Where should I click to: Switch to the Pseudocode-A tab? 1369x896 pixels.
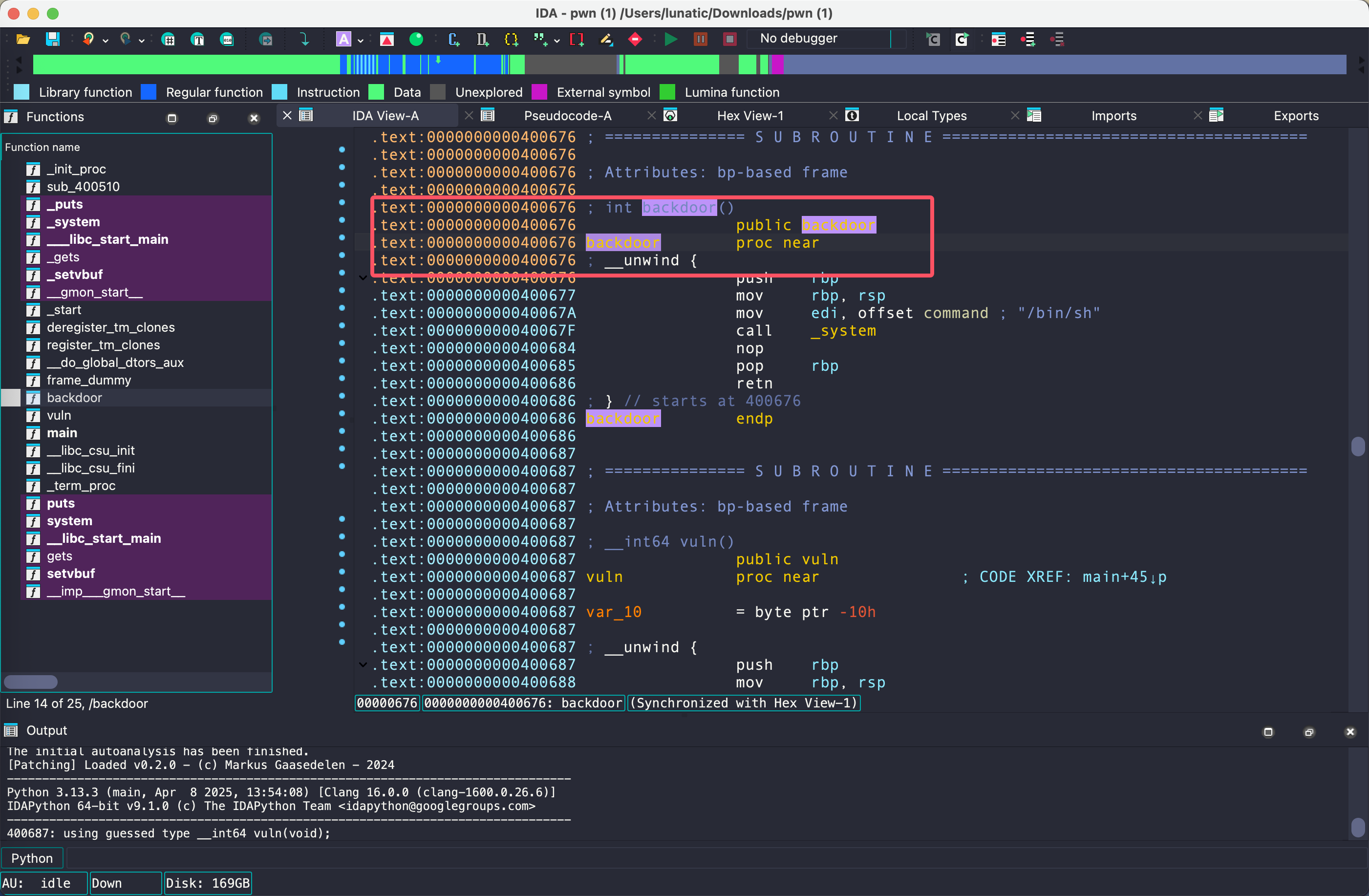pyautogui.click(x=567, y=116)
